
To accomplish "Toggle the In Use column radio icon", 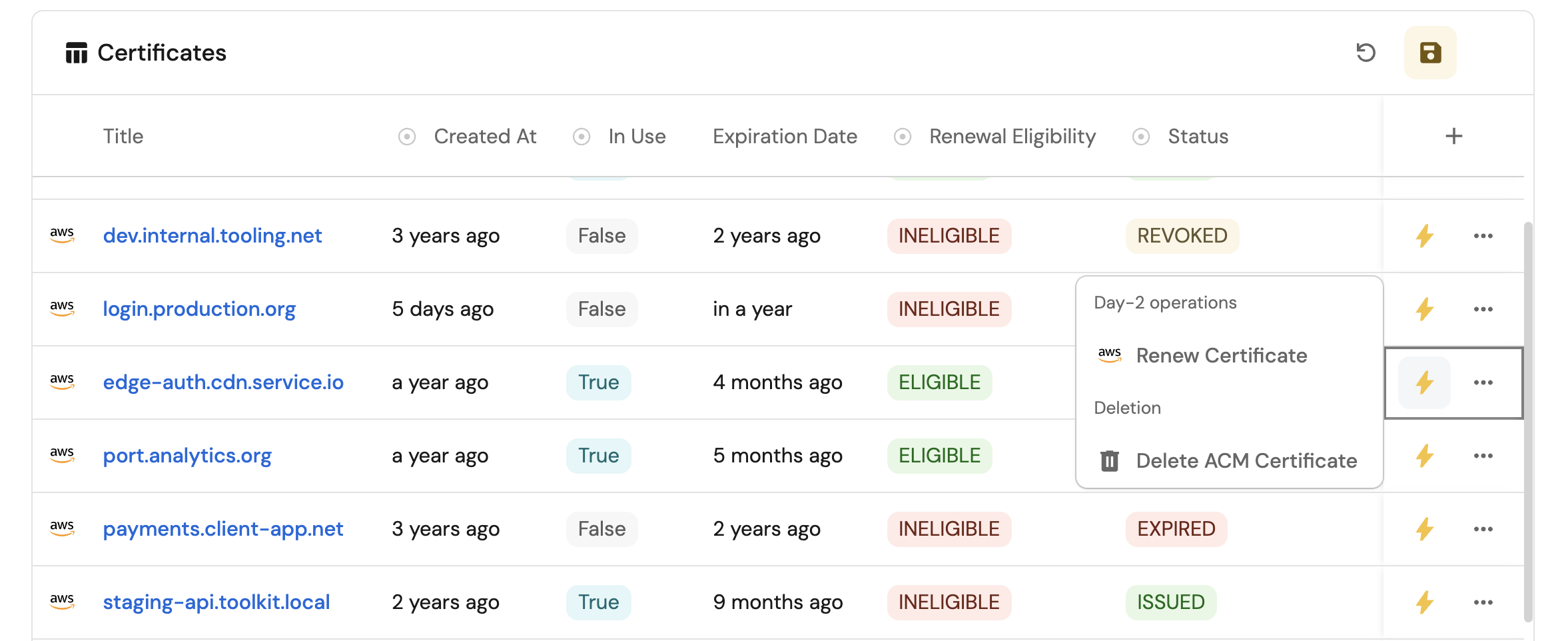I will [582, 137].
